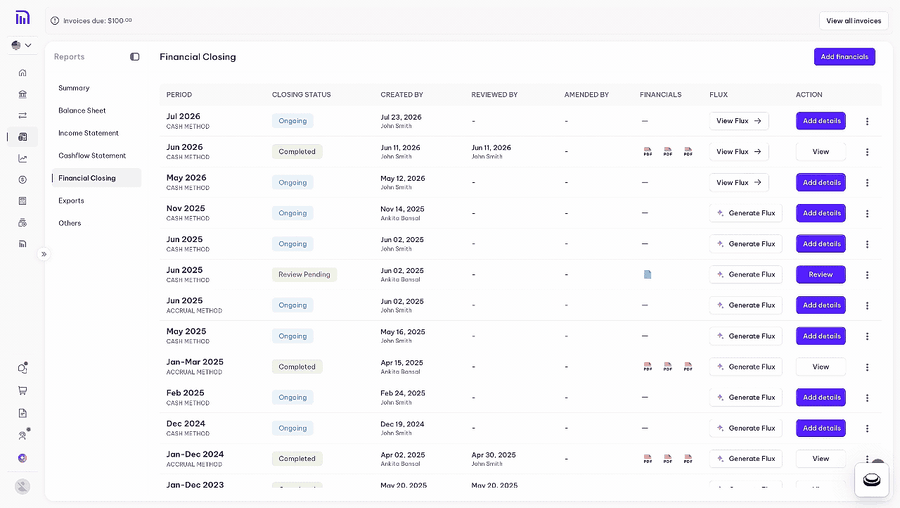Open the shopping cart icon in sidebar
The image size is (900, 508).
(x=22, y=391)
